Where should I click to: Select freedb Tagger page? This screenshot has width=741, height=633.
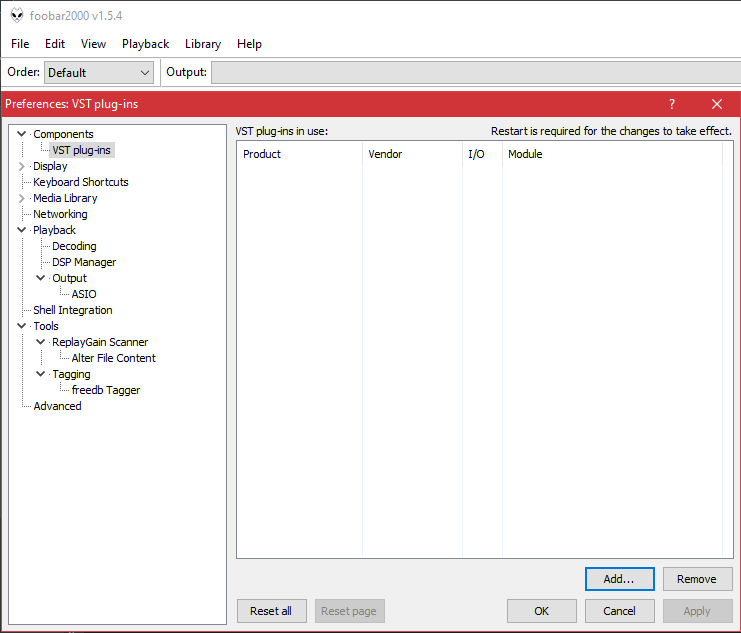(x=106, y=390)
